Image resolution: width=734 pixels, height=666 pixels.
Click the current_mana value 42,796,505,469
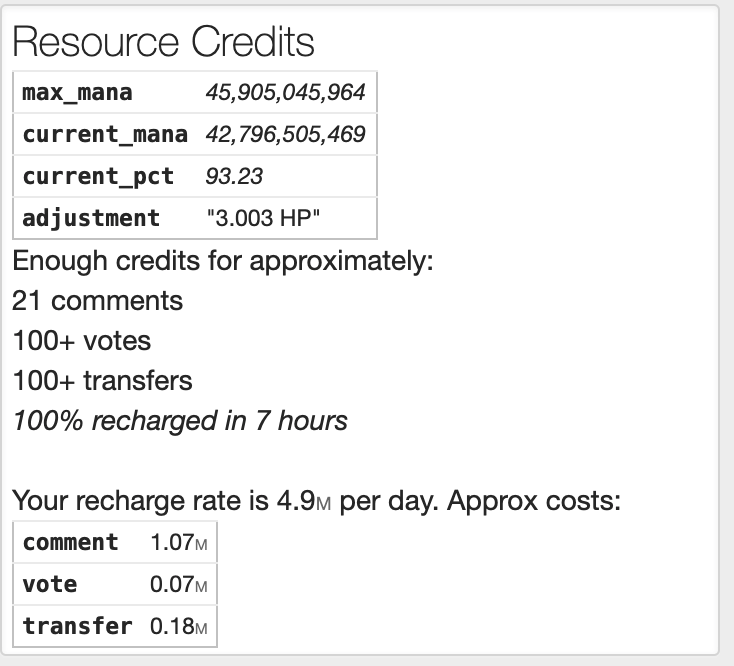tap(285, 134)
